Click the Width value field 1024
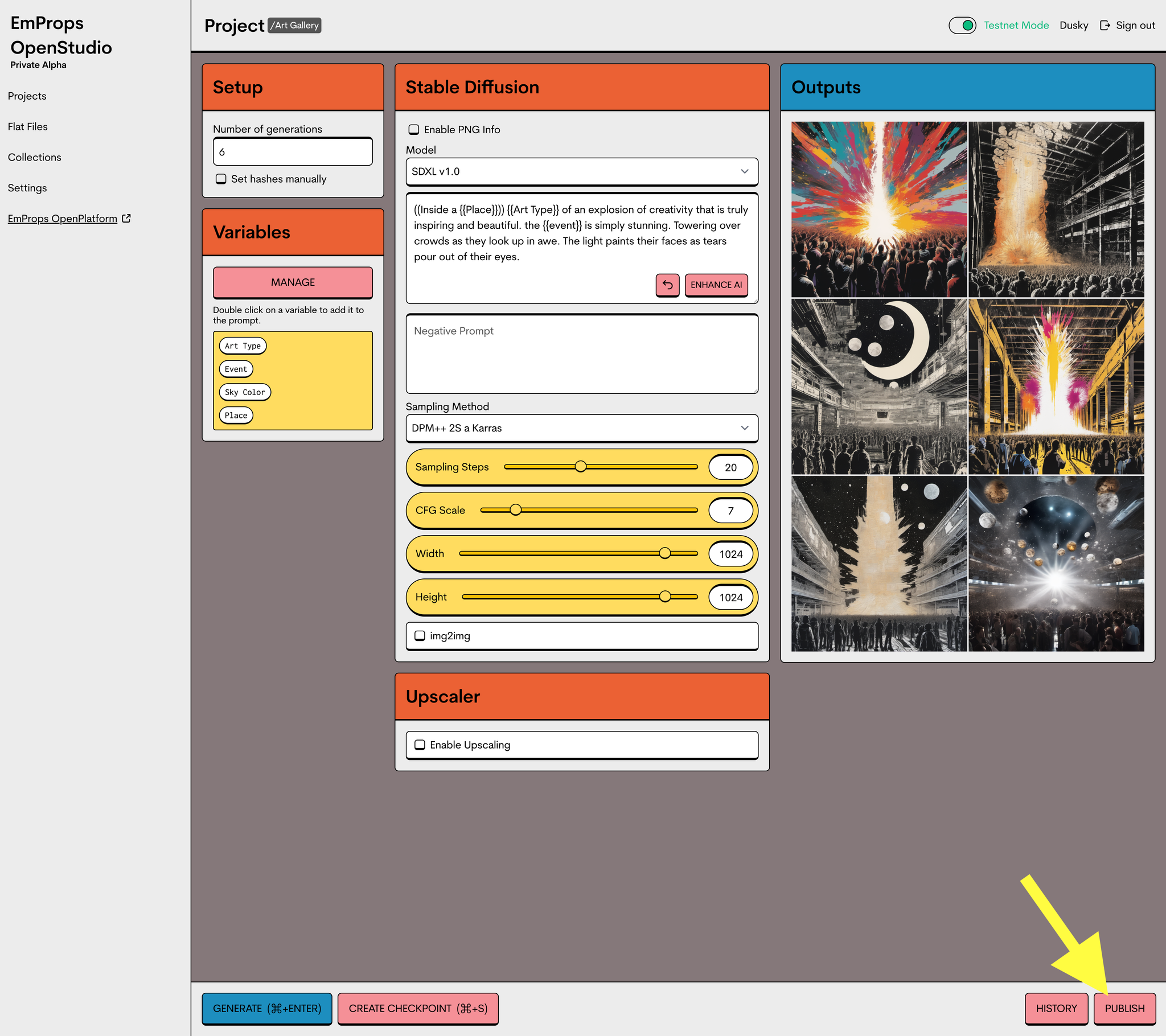1166x1036 pixels. 730,554
